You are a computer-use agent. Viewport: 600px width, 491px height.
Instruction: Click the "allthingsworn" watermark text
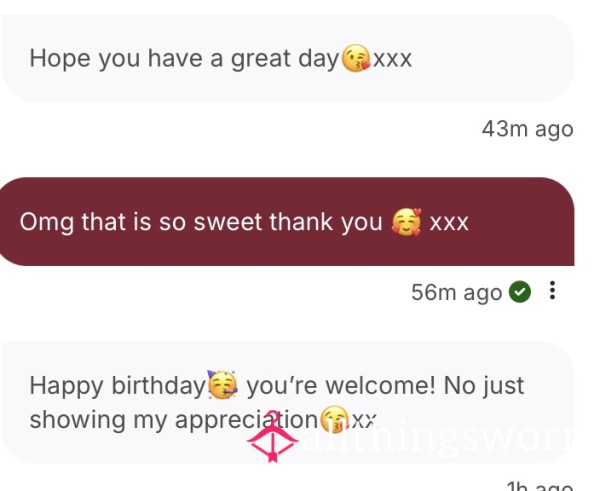(x=439, y=440)
